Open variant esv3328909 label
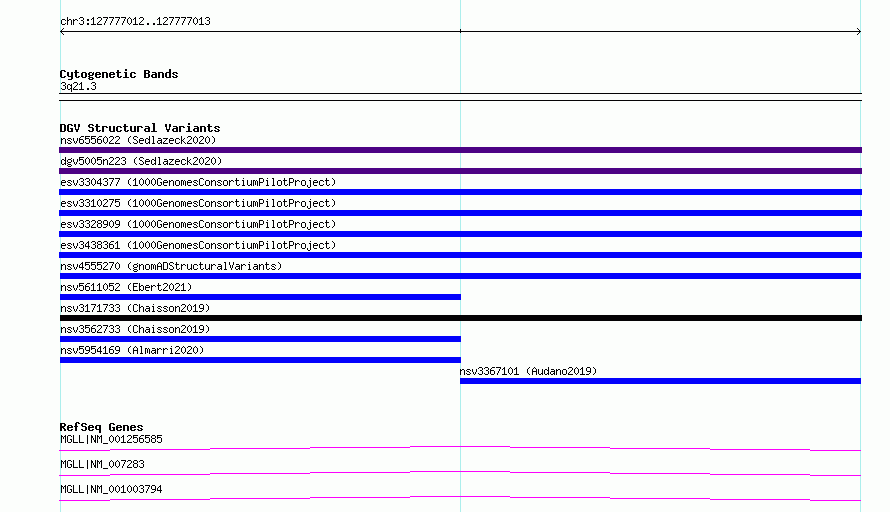The height and width of the screenshot is (512, 890). (x=198, y=224)
